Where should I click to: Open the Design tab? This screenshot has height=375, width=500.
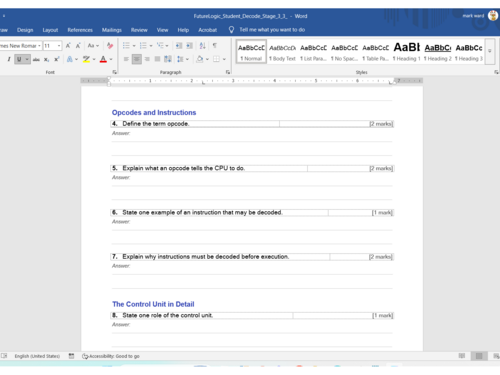coord(25,30)
